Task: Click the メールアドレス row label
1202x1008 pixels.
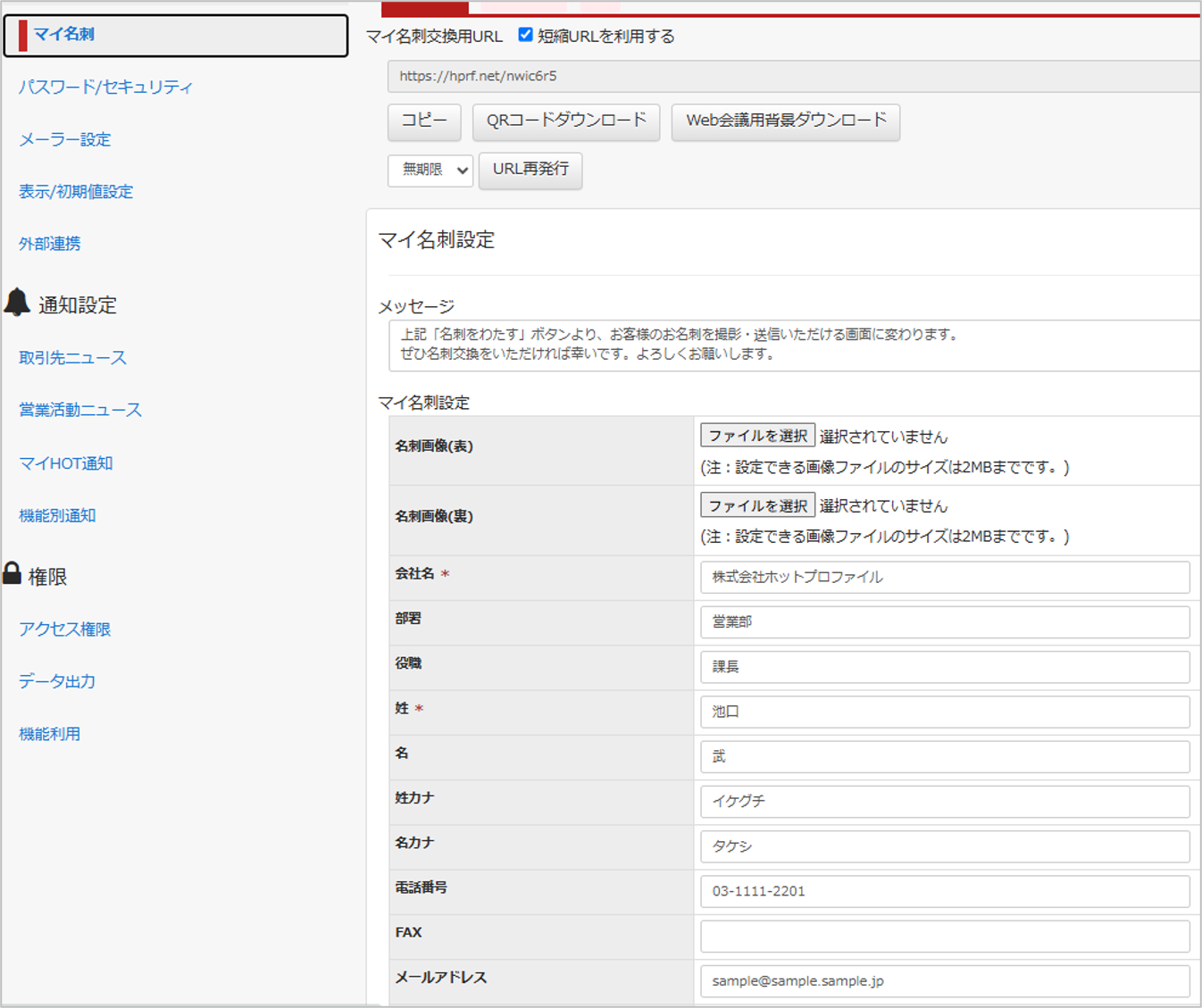Action: pos(441,977)
